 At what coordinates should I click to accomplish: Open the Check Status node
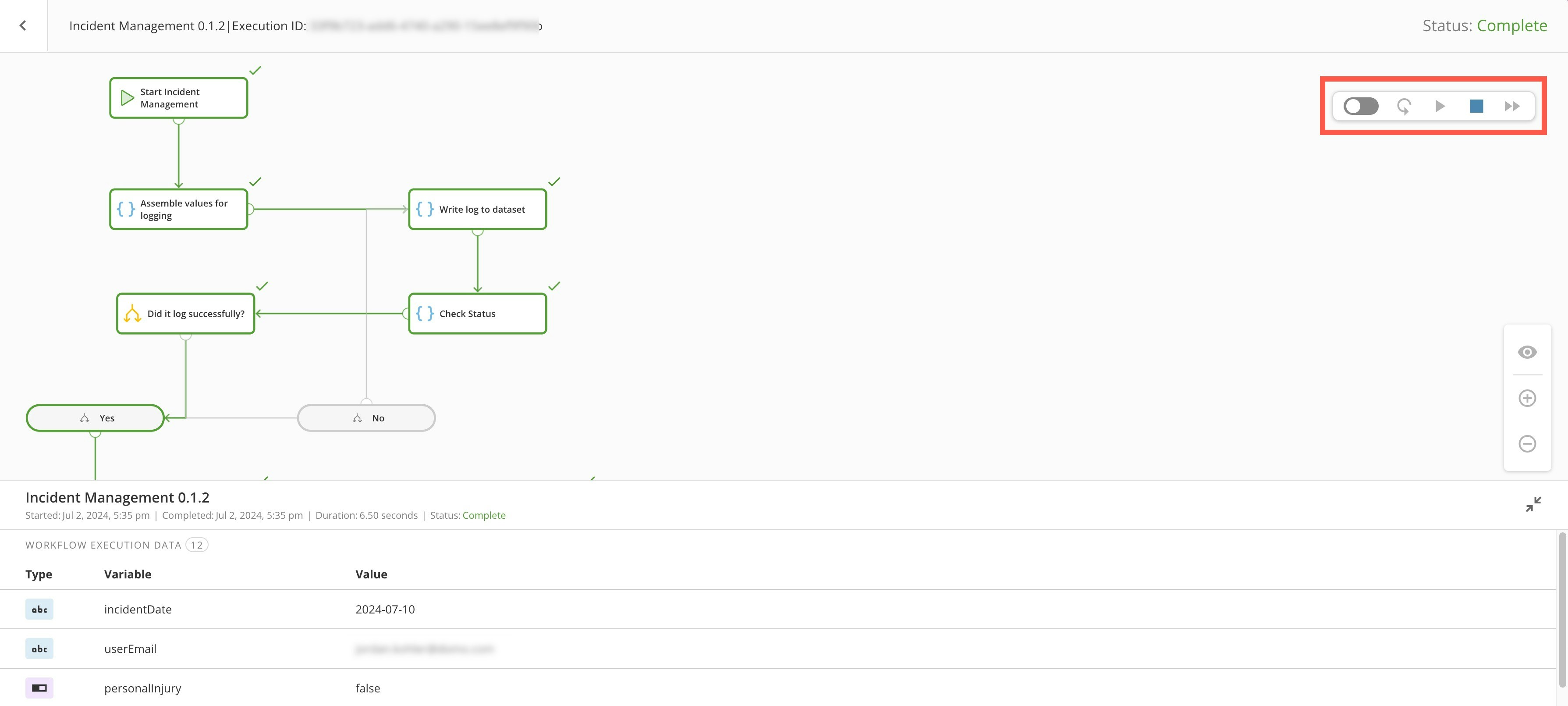[477, 314]
